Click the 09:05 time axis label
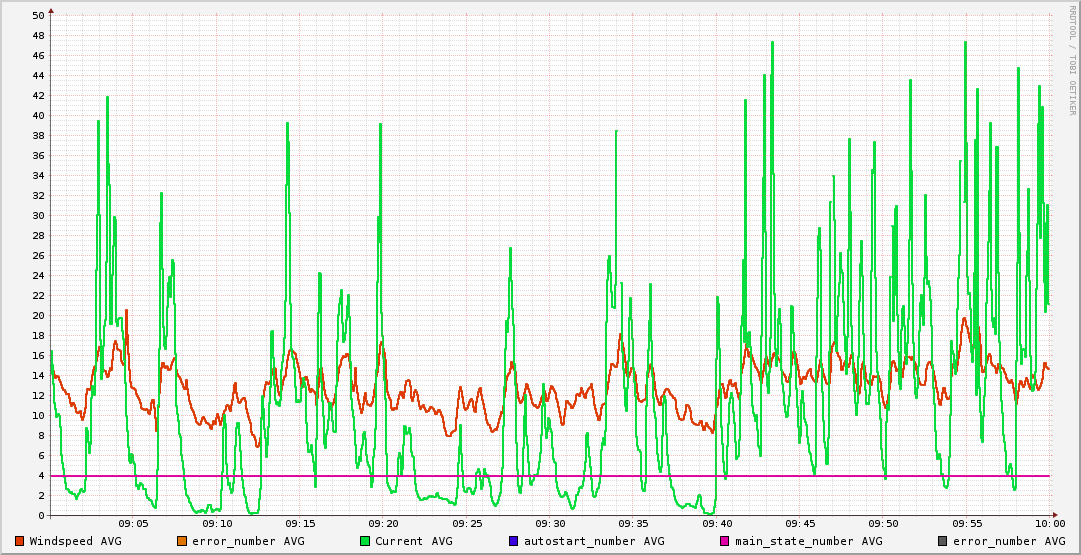Viewport: 1081px width, 555px height. pos(134,523)
